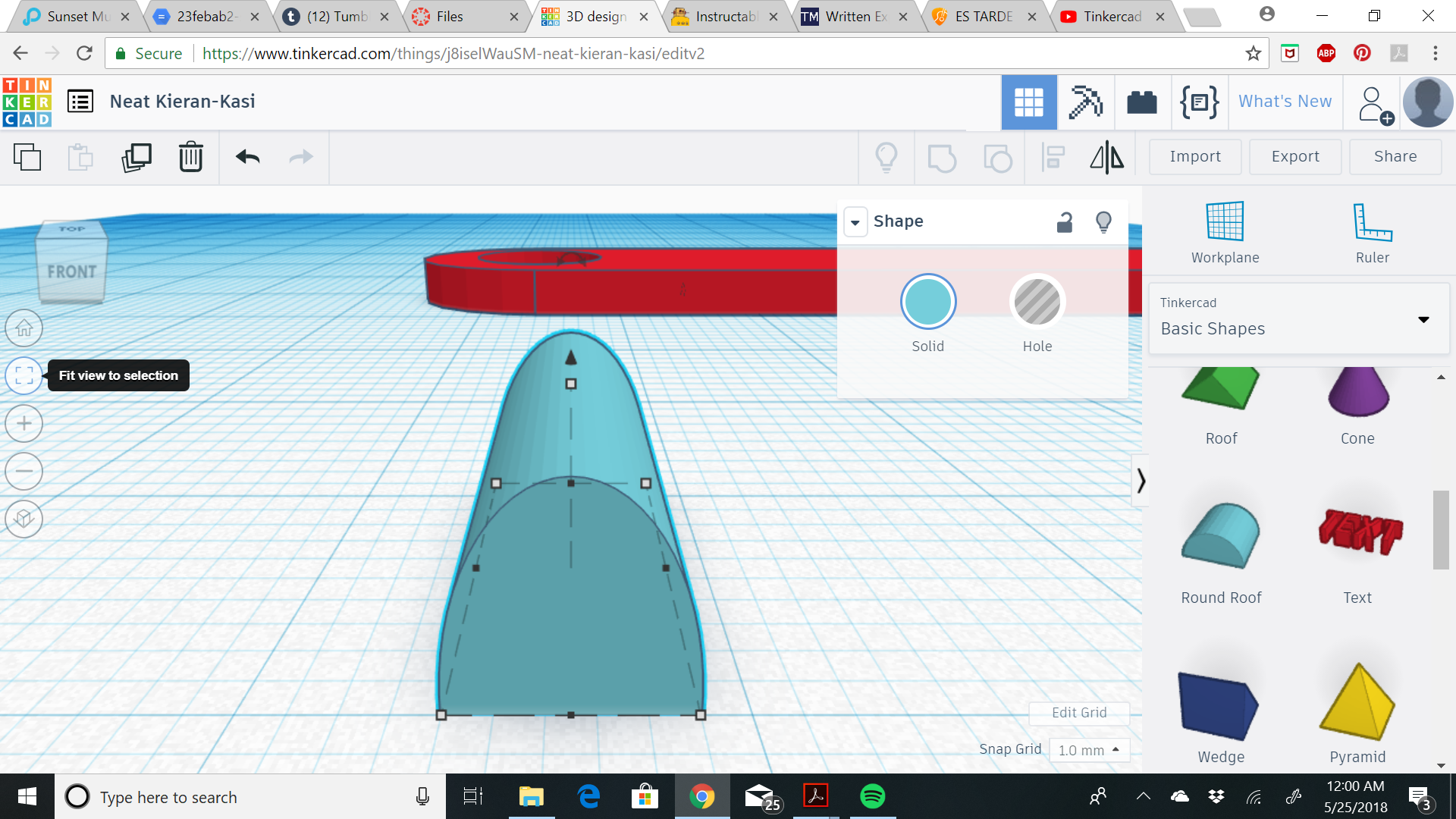Viewport: 1456px width, 819px height.
Task: Switch to 3D design grid view
Action: pyautogui.click(x=1029, y=102)
